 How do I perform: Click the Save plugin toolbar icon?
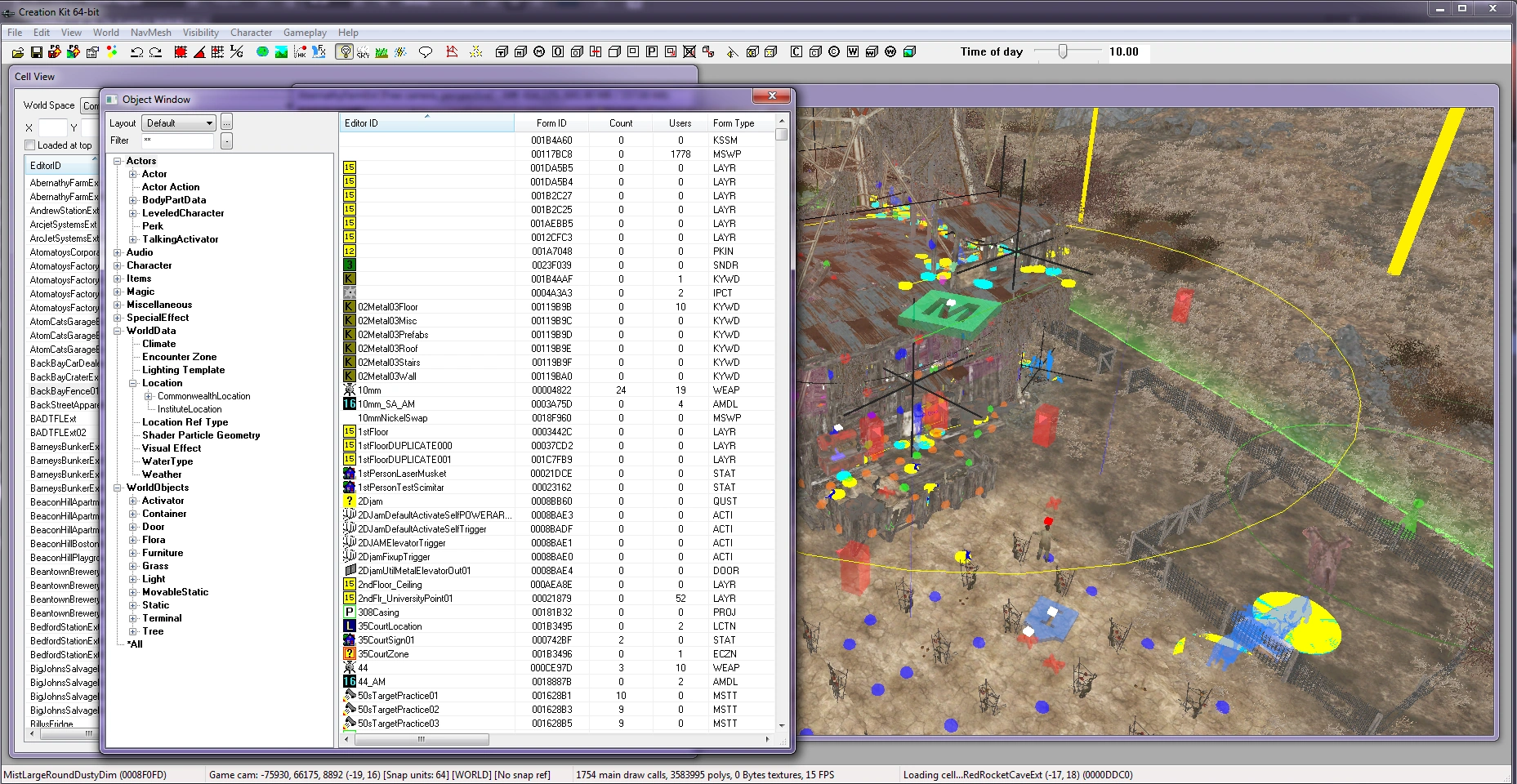click(36, 52)
